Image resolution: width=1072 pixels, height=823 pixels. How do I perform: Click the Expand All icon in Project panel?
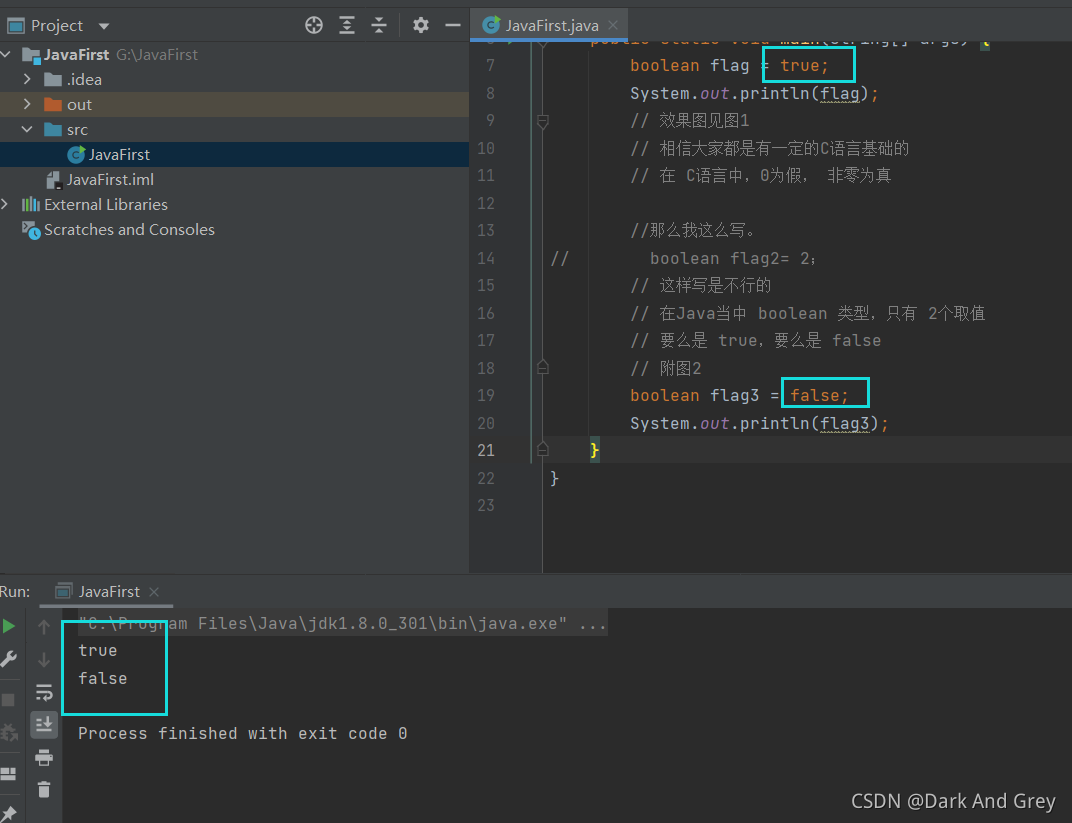click(347, 25)
